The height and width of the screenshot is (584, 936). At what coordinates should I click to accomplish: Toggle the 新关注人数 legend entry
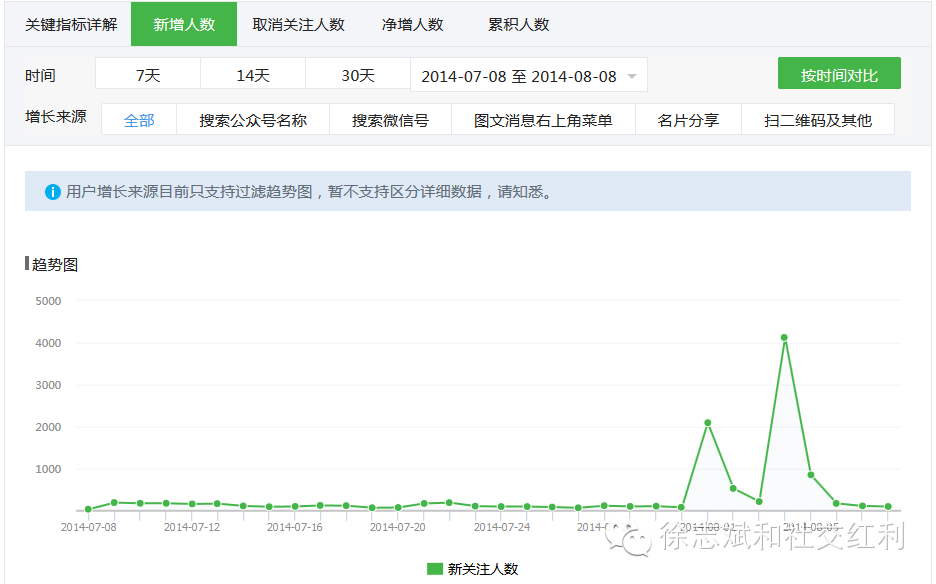(473, 569)
